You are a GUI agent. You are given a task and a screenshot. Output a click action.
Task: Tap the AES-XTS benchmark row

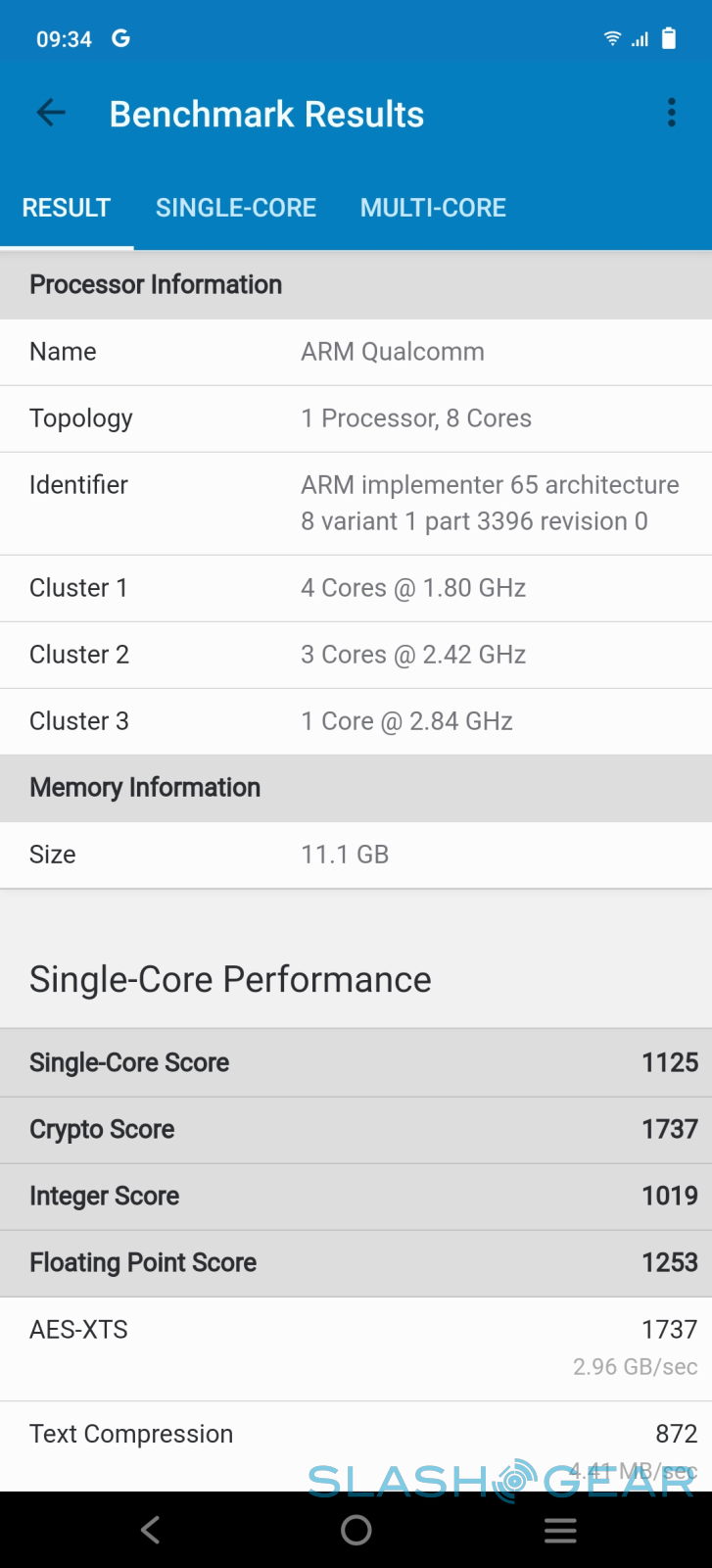[356, 1347]
